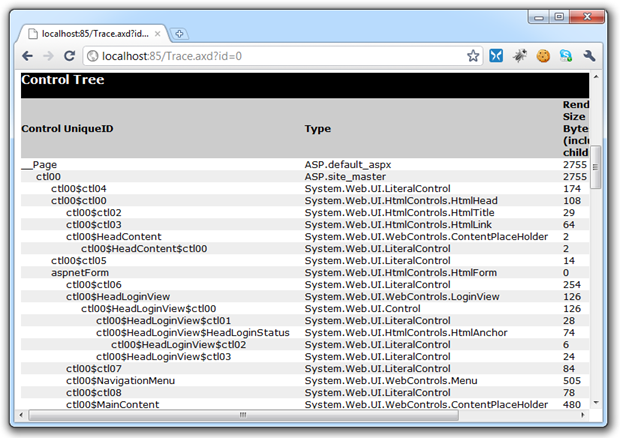Click ctl00$HeadContent control ID
Image resolution: width=620 pixels, height=438 pixels.
coord(113,237)
